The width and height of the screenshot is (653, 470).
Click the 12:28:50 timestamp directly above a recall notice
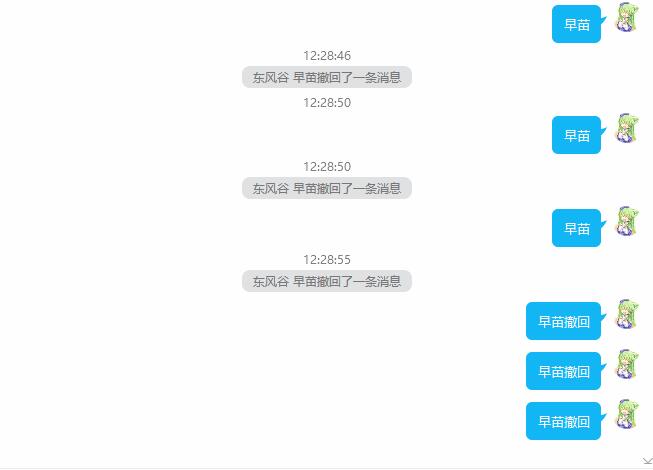pyautogui.click(x=327, y=167)
